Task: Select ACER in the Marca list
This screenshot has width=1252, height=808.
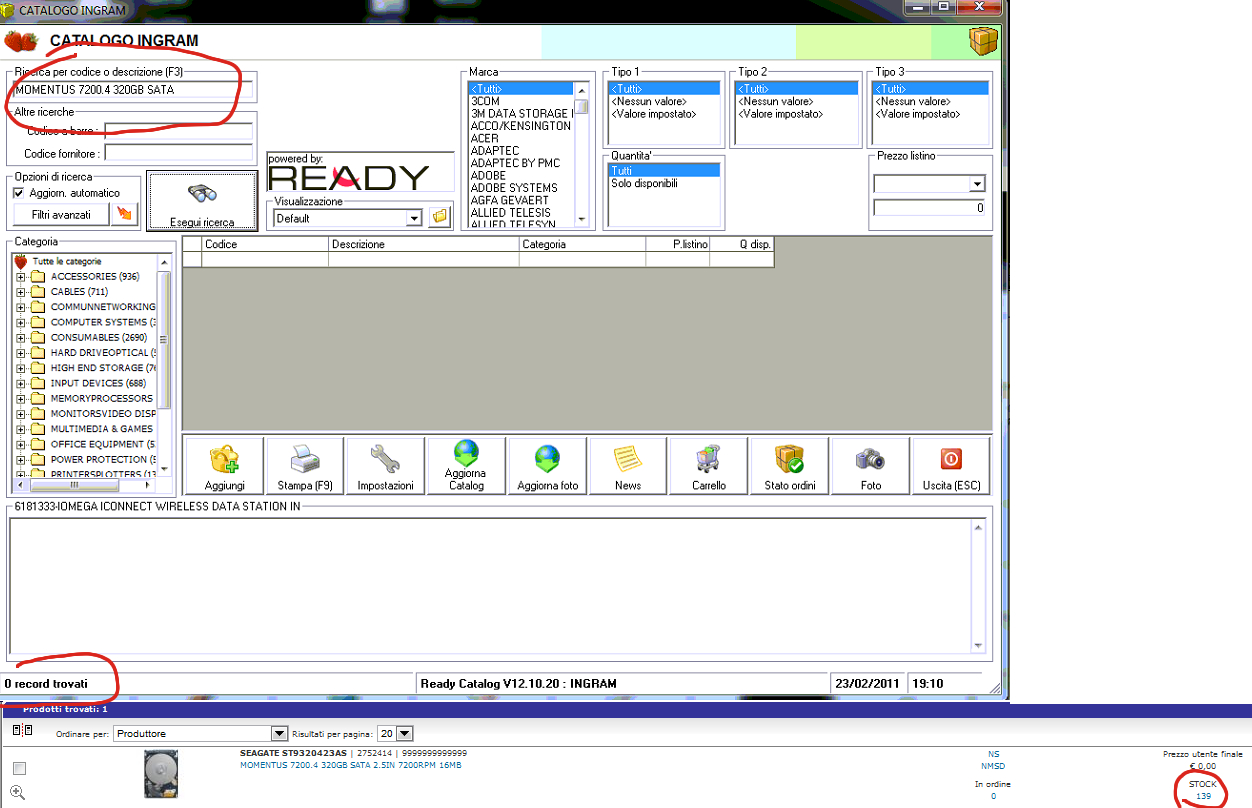Action: pos(485,138)
